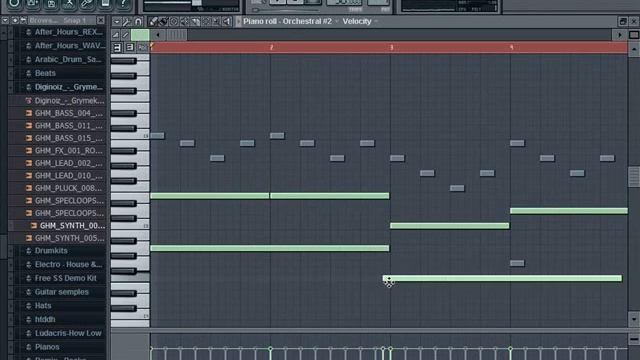Click the vertical scrollbar thumb in piano roll
The image size is (640, 360).
(633, 176)
